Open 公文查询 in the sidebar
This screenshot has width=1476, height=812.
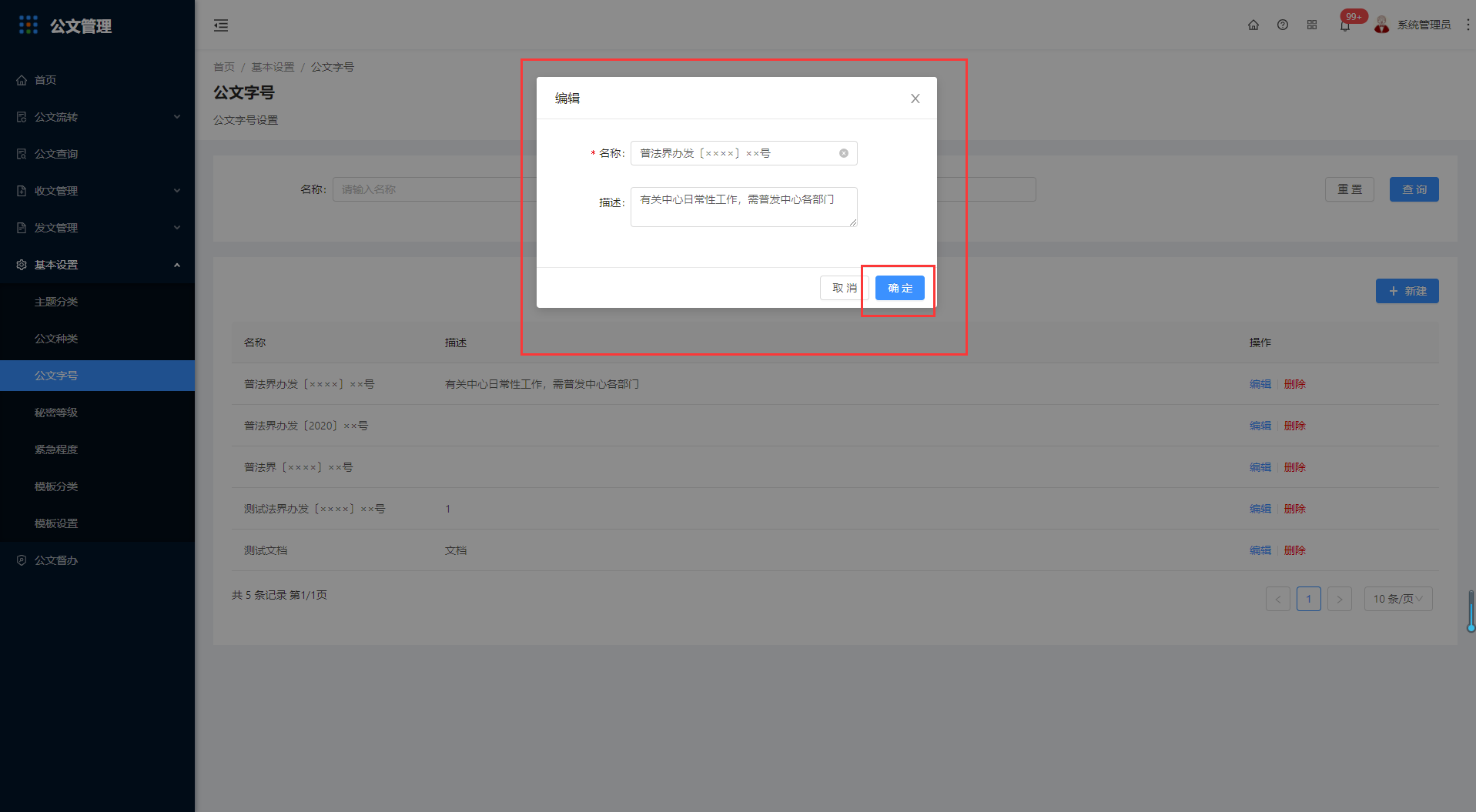(x=97, y=154)
